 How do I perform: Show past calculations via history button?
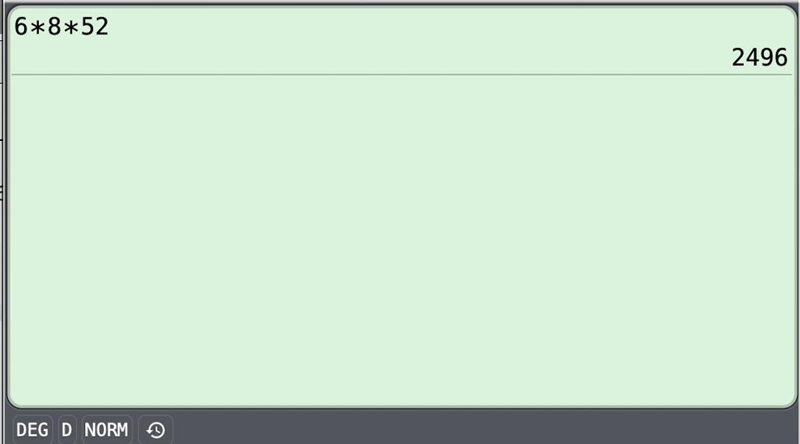click(156, 430)
